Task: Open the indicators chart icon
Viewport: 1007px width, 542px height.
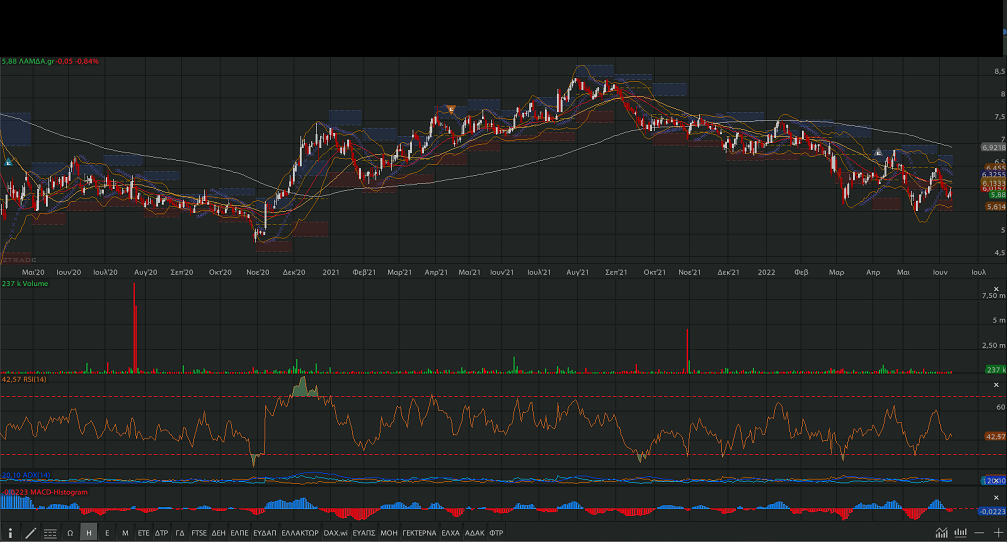Action: 941,533
